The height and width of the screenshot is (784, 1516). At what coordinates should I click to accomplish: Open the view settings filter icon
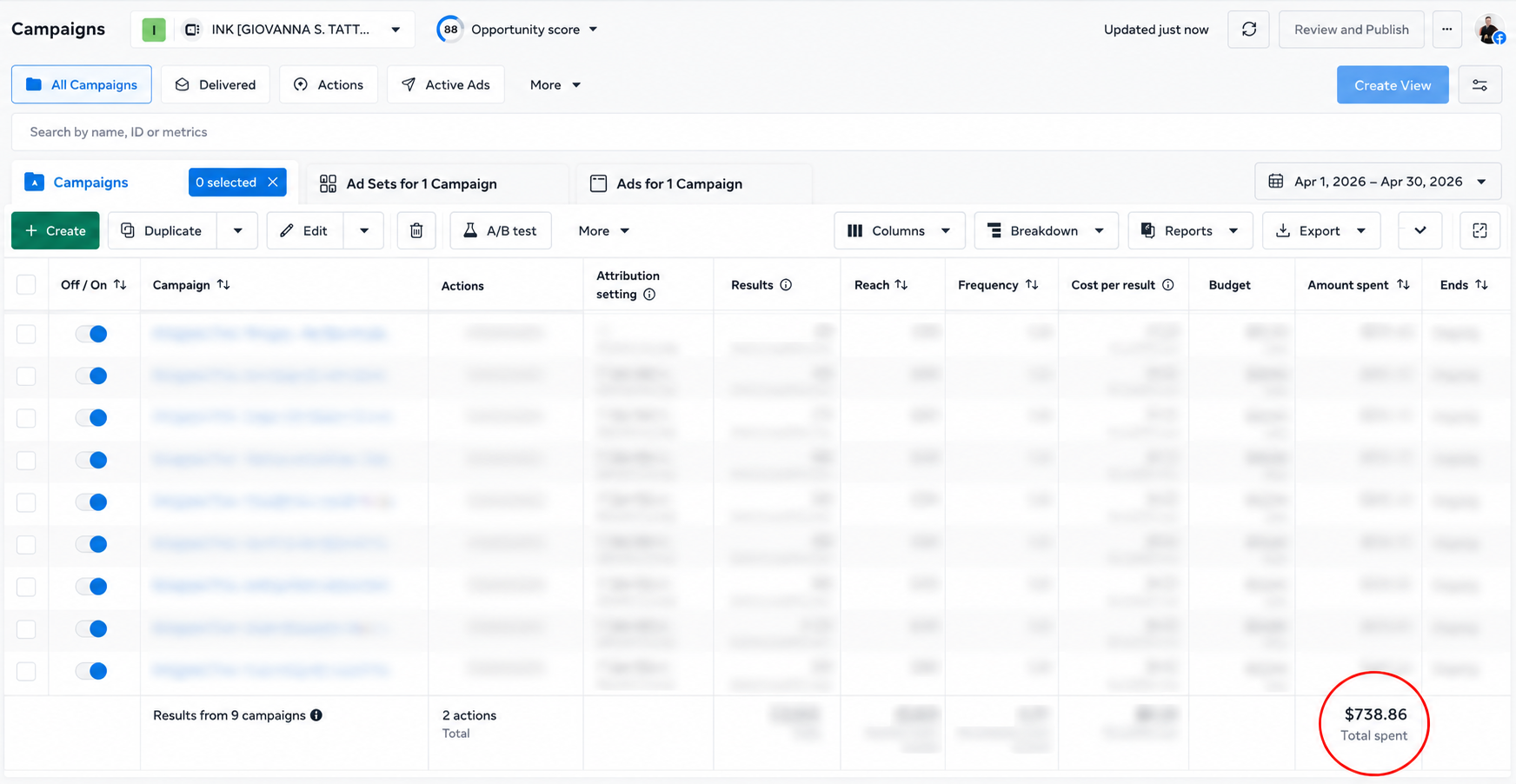point(1479,85)
